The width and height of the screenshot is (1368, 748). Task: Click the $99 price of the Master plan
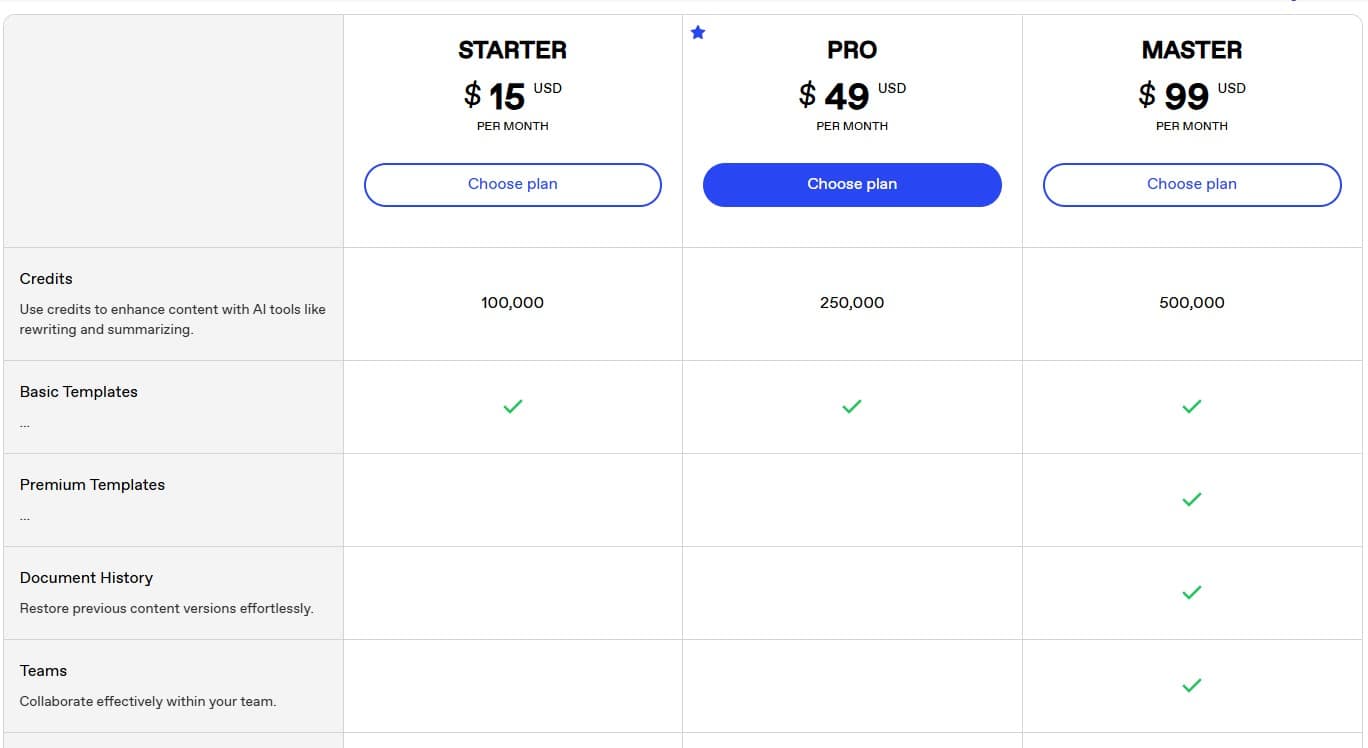point(1184,95)
